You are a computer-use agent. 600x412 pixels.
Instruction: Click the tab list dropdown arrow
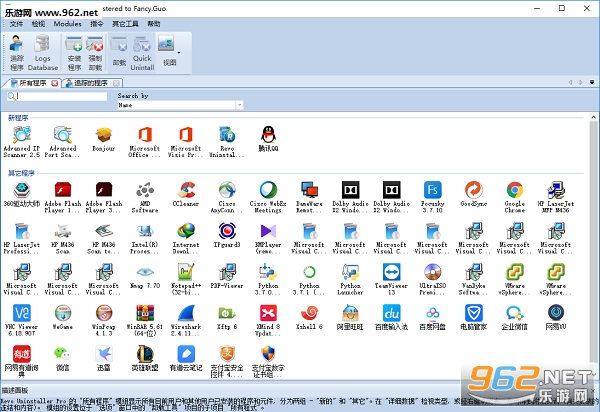(592, 82)
